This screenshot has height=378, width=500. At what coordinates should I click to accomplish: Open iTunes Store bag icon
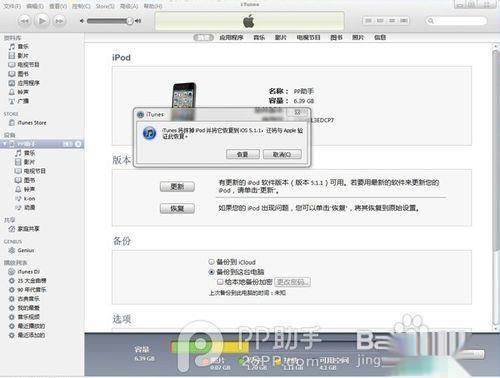(28, 123)
